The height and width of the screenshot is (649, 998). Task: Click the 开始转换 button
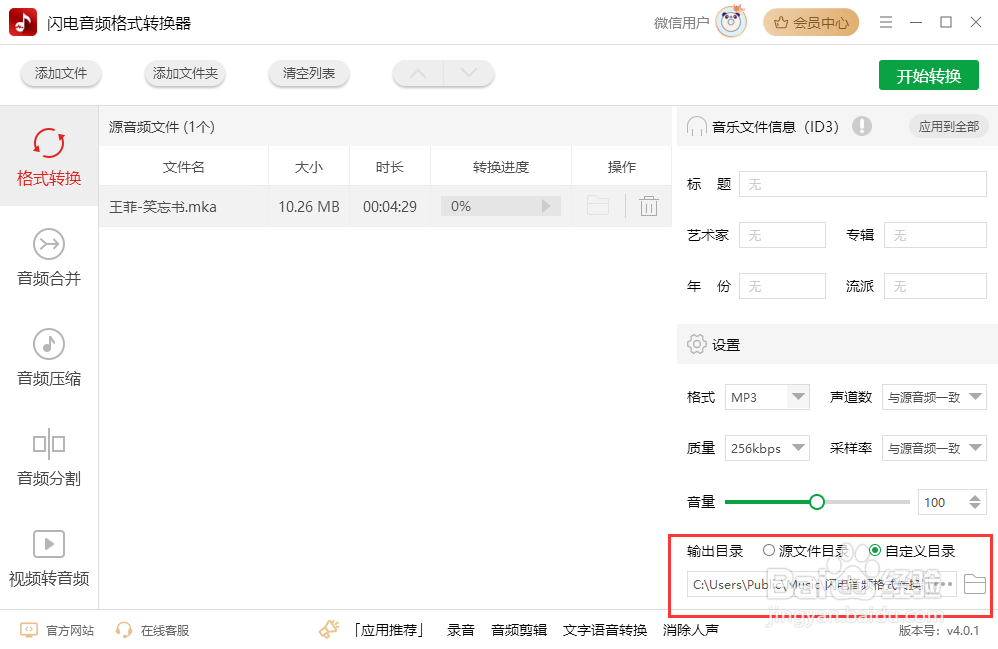[x=928, y=75]
